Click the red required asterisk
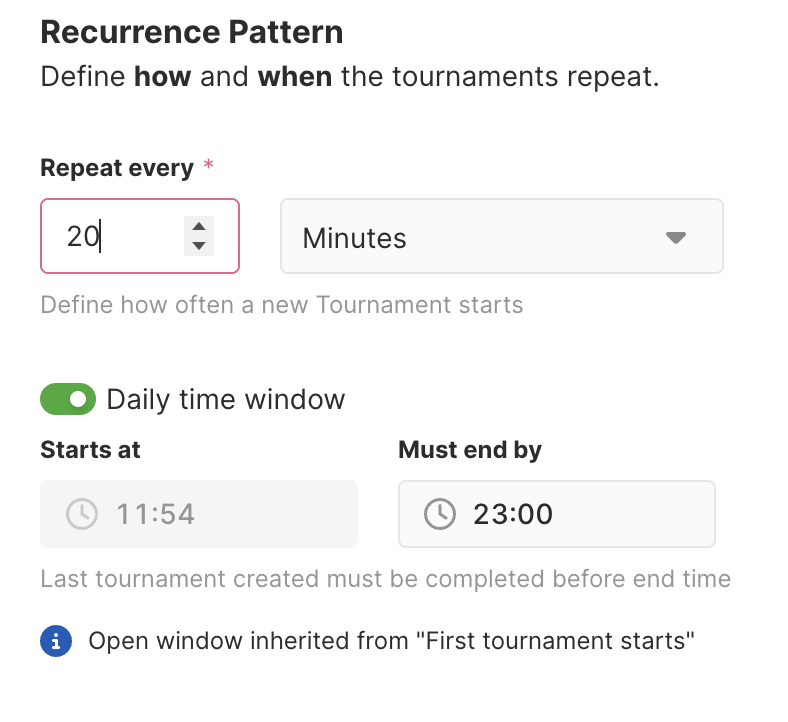This screenshot has height=722, width=788. (x=208, y=167)
